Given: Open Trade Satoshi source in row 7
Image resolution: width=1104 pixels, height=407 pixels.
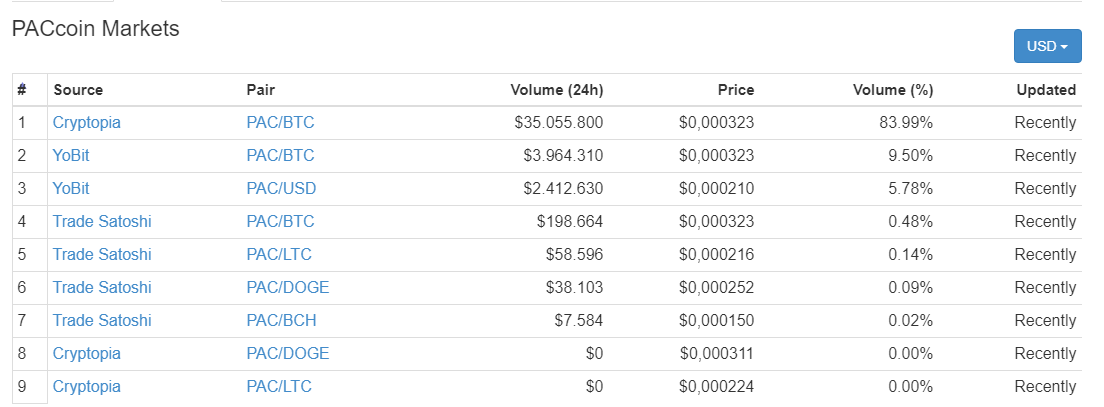Looking at the screenshot, I should click(x=102, y=320).
